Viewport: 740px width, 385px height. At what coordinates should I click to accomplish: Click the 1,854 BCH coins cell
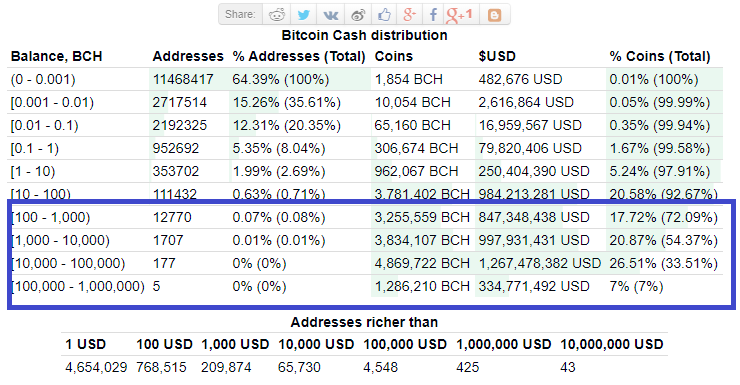pos(409,79)
